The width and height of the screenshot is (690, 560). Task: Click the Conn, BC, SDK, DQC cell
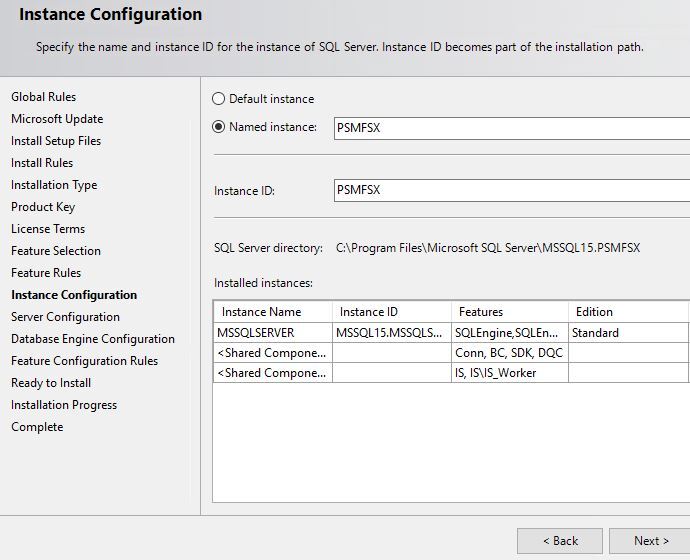pos(510,353)
